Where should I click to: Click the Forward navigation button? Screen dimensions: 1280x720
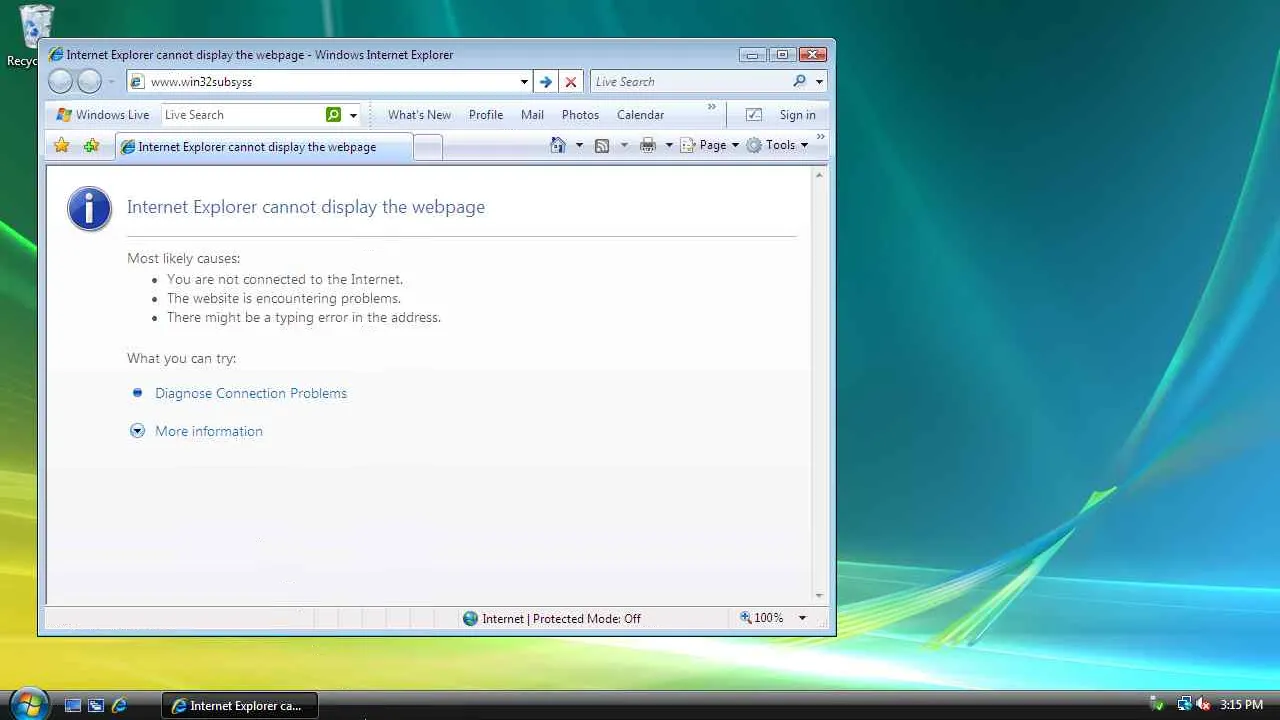pos(90,82)
